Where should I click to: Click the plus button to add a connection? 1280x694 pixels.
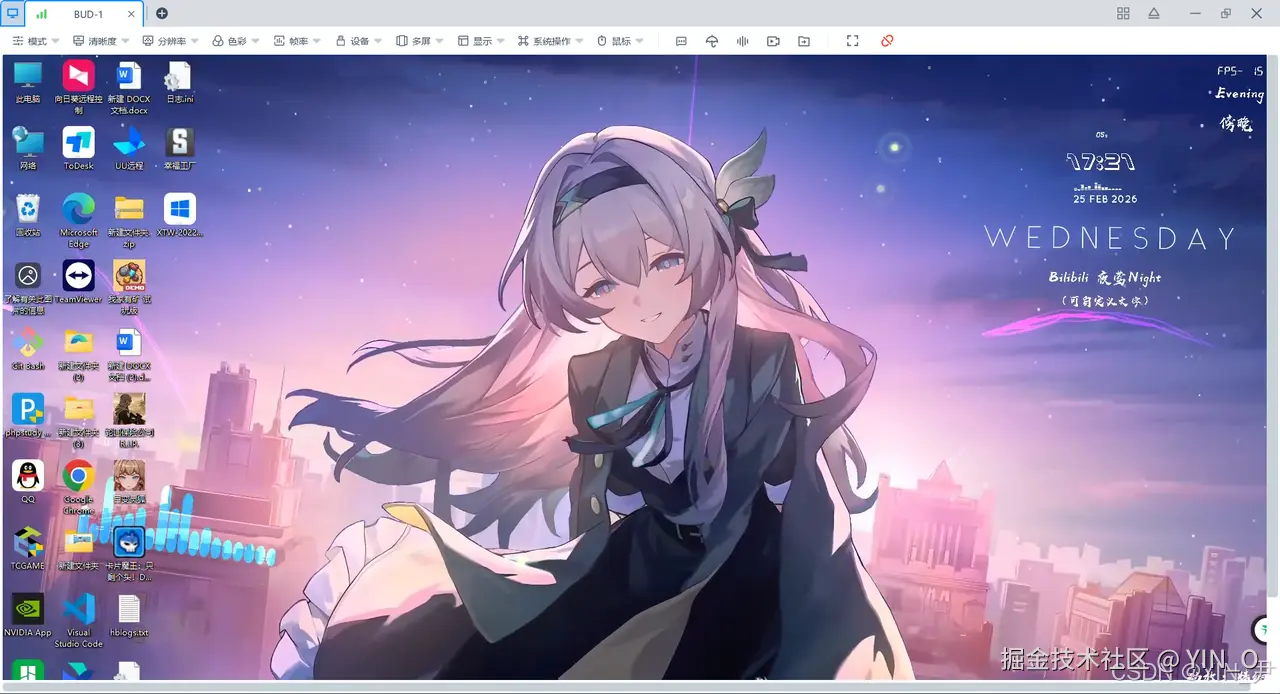163,14
